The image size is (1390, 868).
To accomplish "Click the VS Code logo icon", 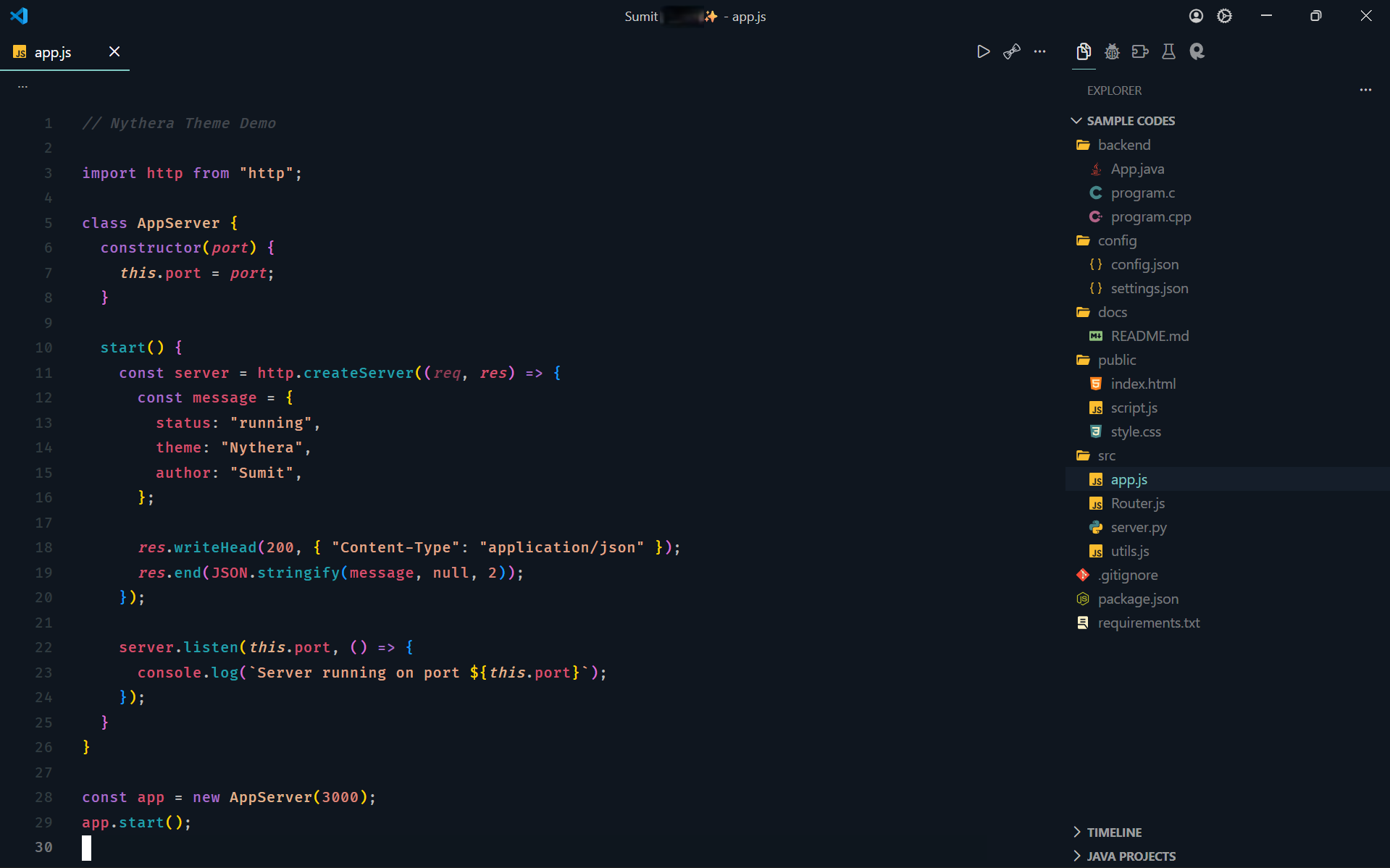I will point(19,16).
